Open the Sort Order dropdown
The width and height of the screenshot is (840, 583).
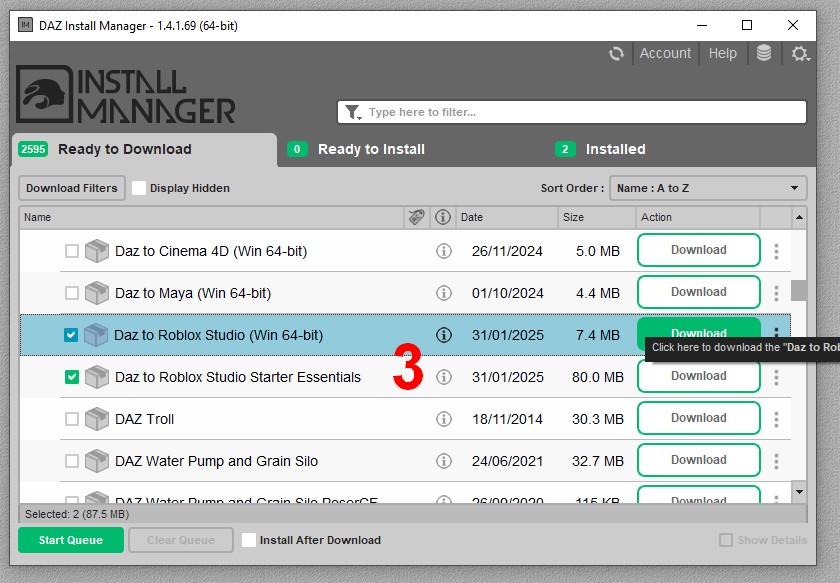(708, 188)
